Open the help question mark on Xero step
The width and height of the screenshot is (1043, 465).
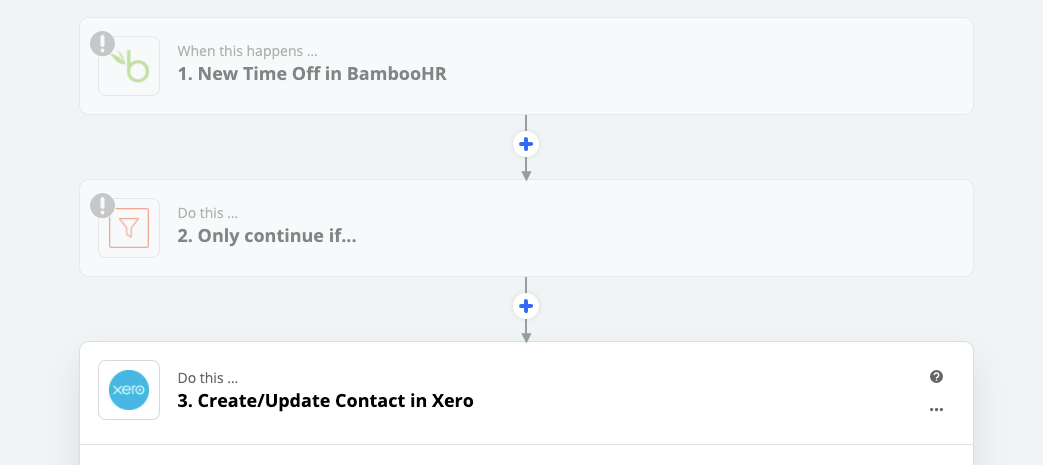click(x=936, y=377)
